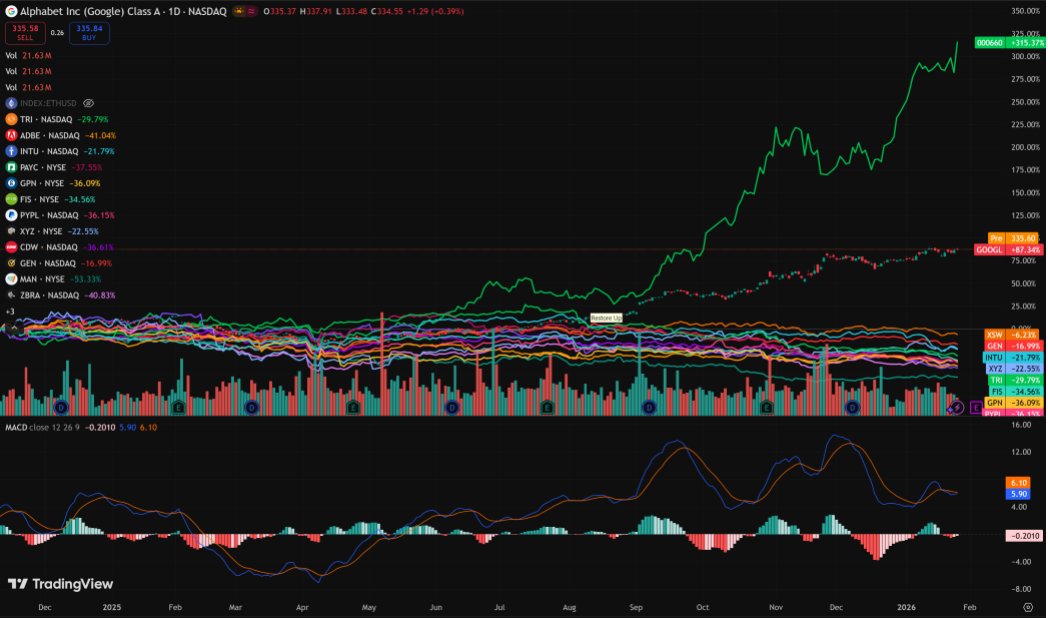
Task: Click the TradingView logo at bottom left
Action: point(60,584)
